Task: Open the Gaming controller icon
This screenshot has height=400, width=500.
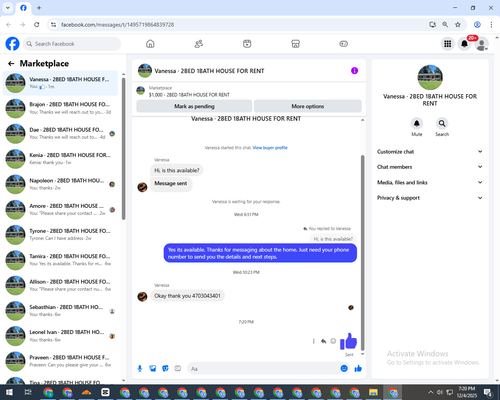Action: [344, 44]
